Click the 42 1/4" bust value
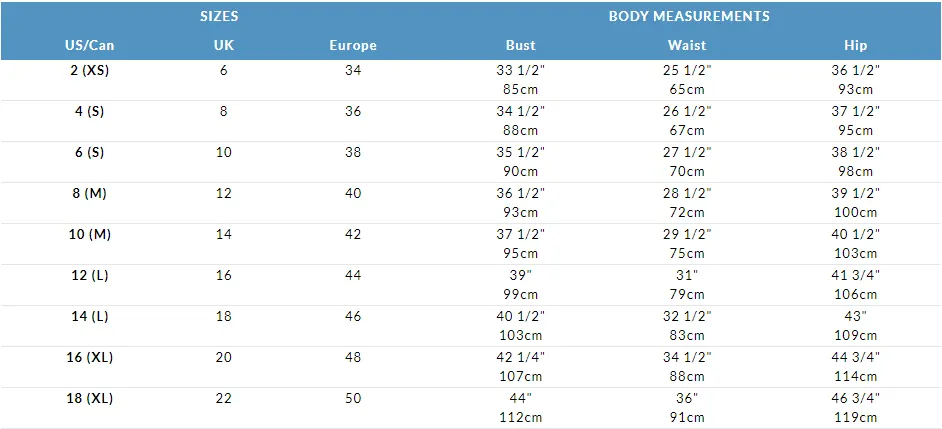 click(x=520, y=357)
